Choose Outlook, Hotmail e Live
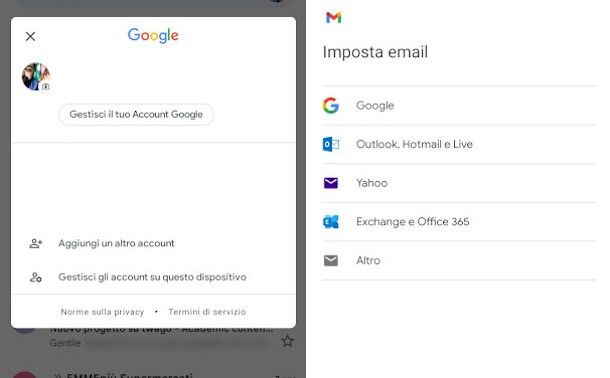Screen dimensions: 610x378 [459, 145]
